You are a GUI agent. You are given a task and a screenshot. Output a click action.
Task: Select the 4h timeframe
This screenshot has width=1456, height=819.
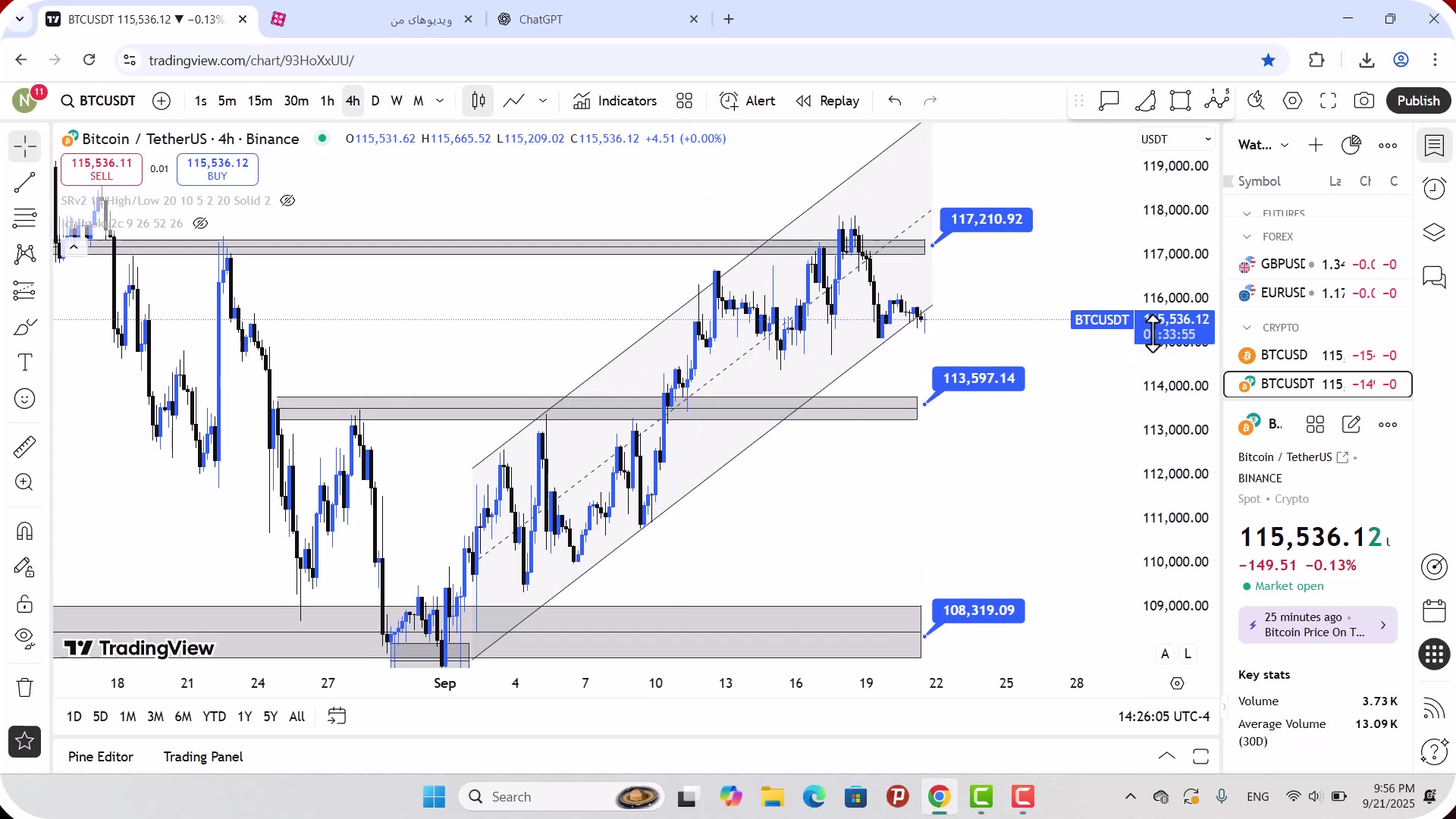click(x=353, y=101)
